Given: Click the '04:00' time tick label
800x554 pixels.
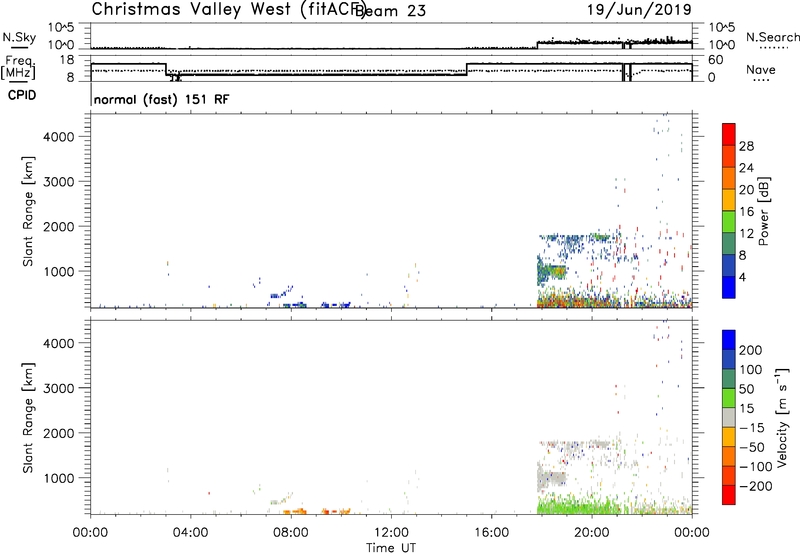Looking at the screenshot, I should pyautogui.click(x=191, y=533).
